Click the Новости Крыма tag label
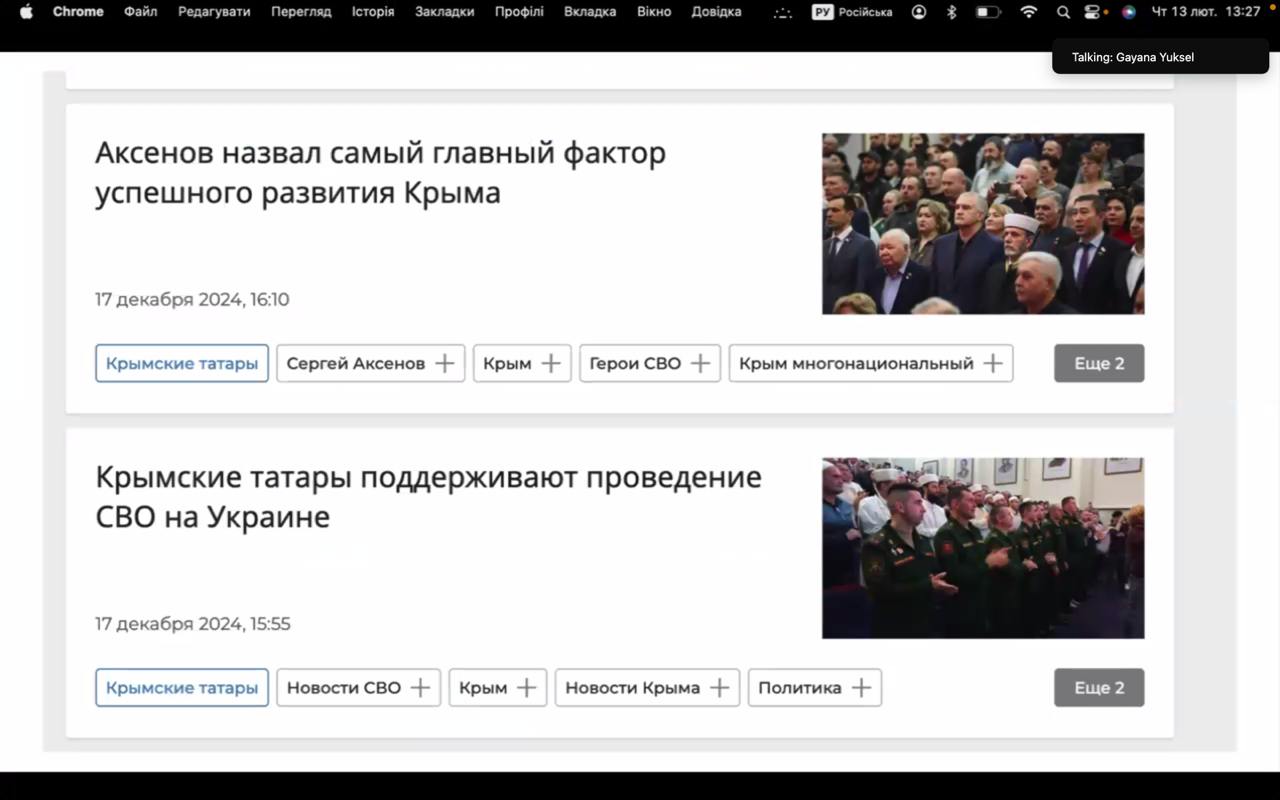1280x800 pixels. coord(632,687)
